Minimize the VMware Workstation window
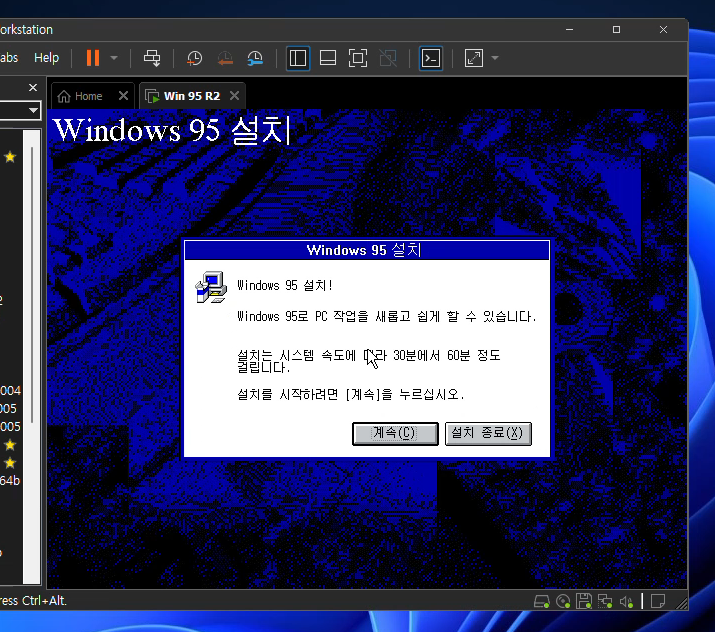Screen dimensions: 715x632 pos(570,30)
